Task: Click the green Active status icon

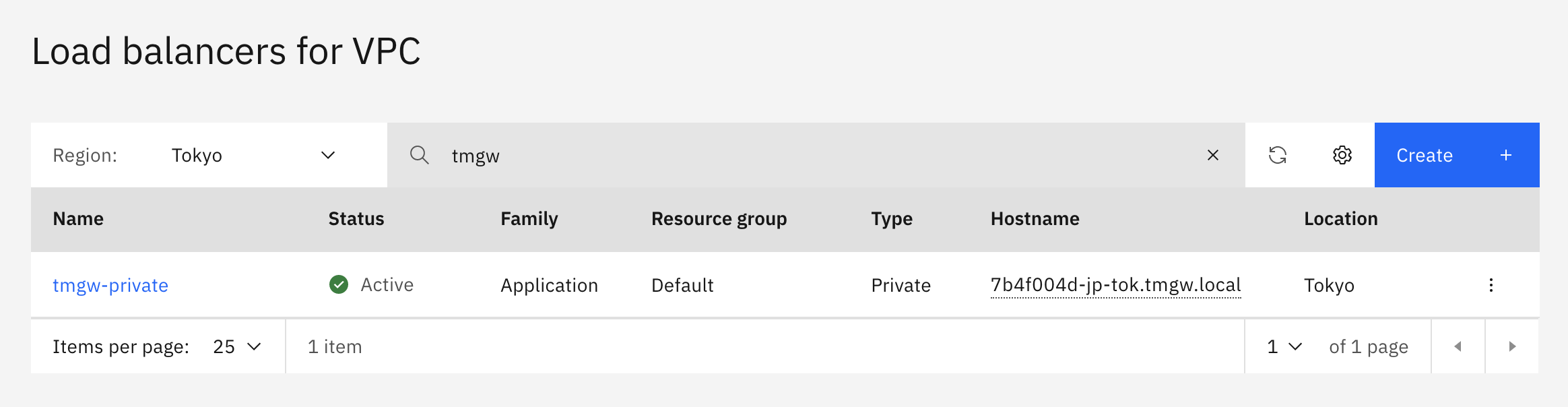Action: pos(339,285)
